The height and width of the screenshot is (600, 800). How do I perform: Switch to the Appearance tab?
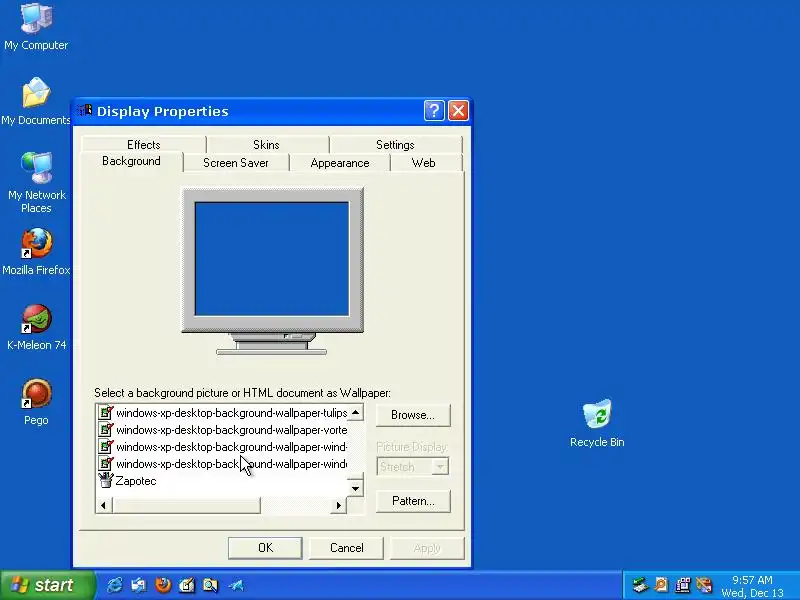[x=340, y=163]
